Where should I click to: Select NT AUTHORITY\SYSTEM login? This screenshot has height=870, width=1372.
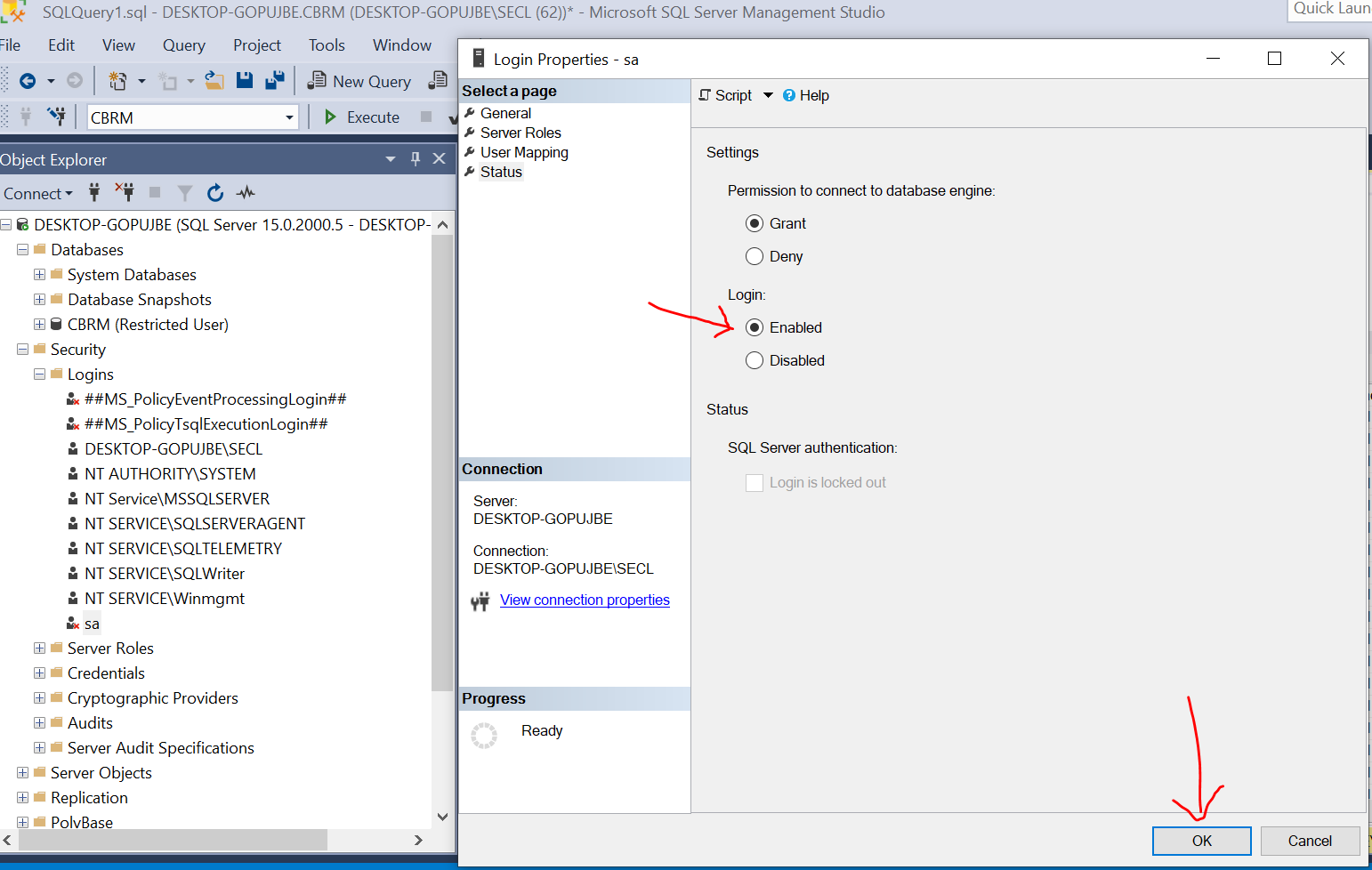point(170,474)
